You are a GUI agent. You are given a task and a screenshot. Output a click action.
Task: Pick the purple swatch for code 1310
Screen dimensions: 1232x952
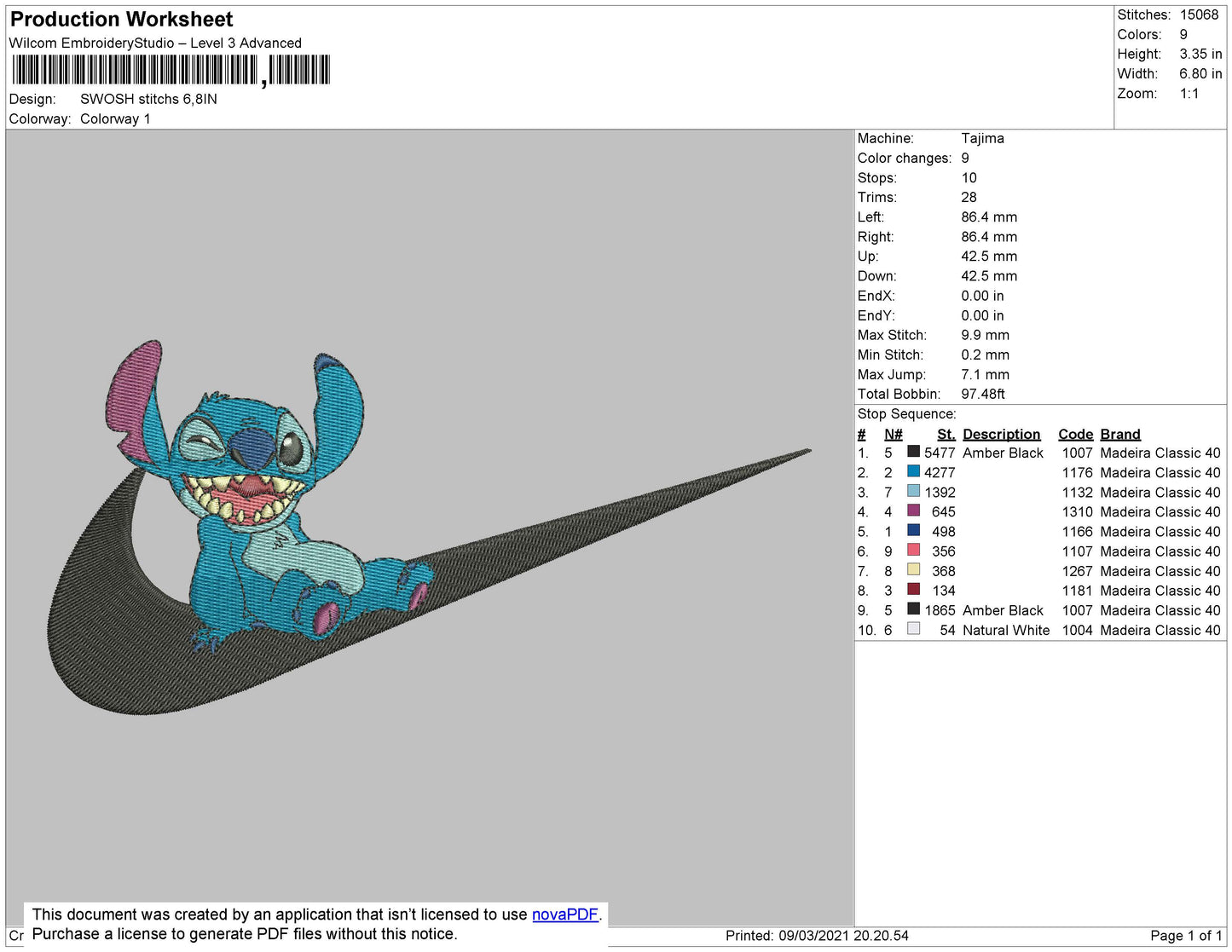[913, 511]
